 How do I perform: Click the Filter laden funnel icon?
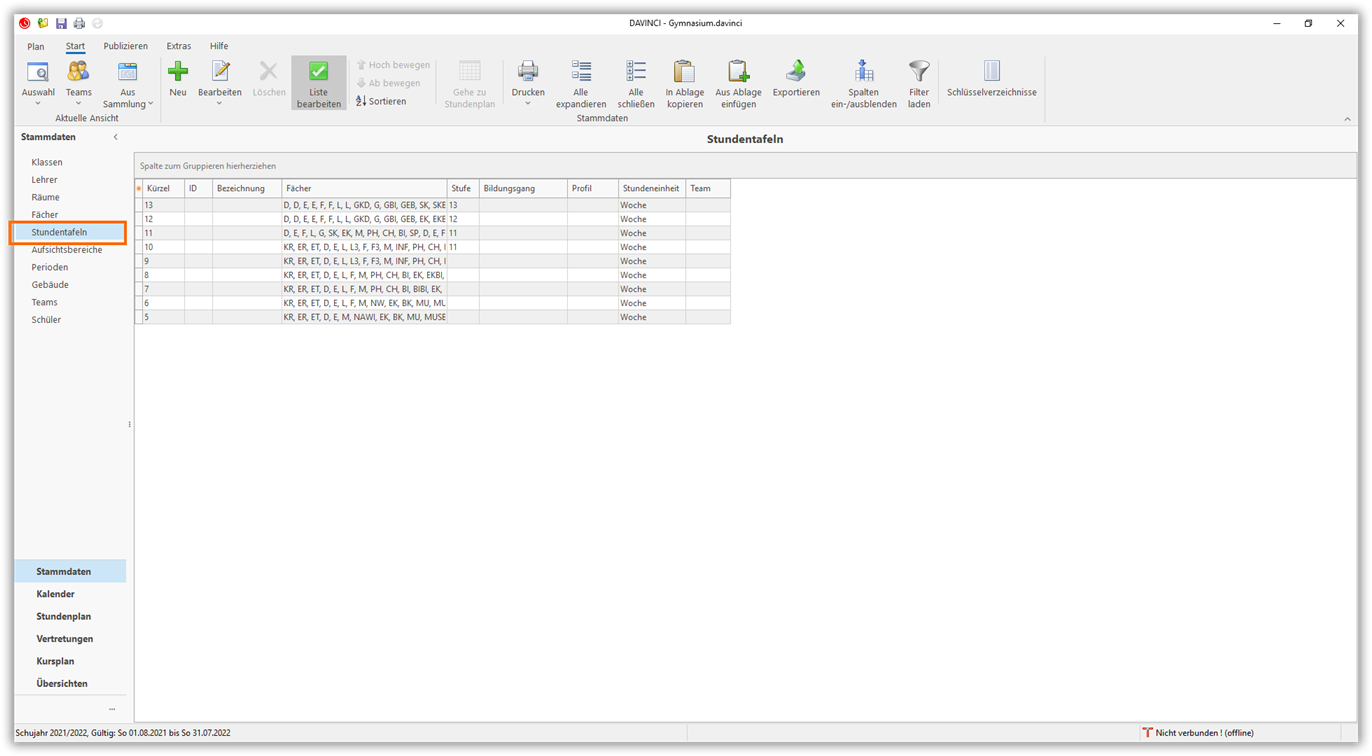[x=919, y=72]
